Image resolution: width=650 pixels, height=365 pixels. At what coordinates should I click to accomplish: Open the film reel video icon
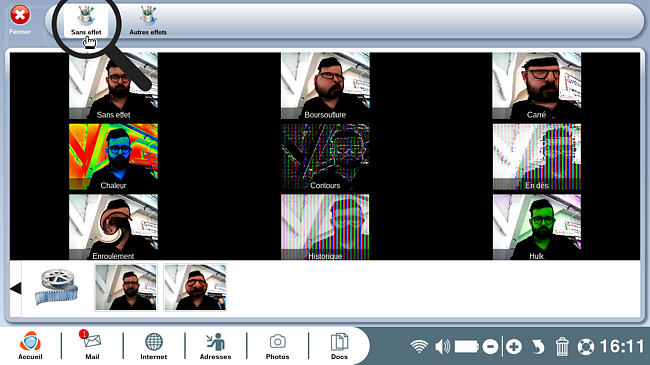pyautogui.click(x=57, y=287)
